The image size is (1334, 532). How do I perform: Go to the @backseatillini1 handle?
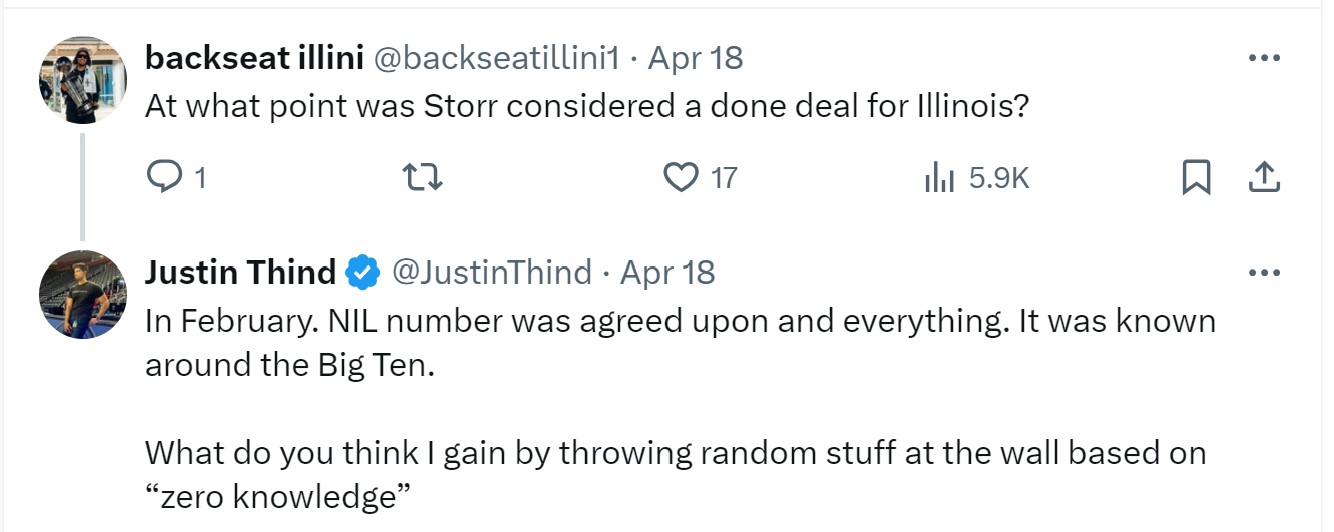pos(497,58)
